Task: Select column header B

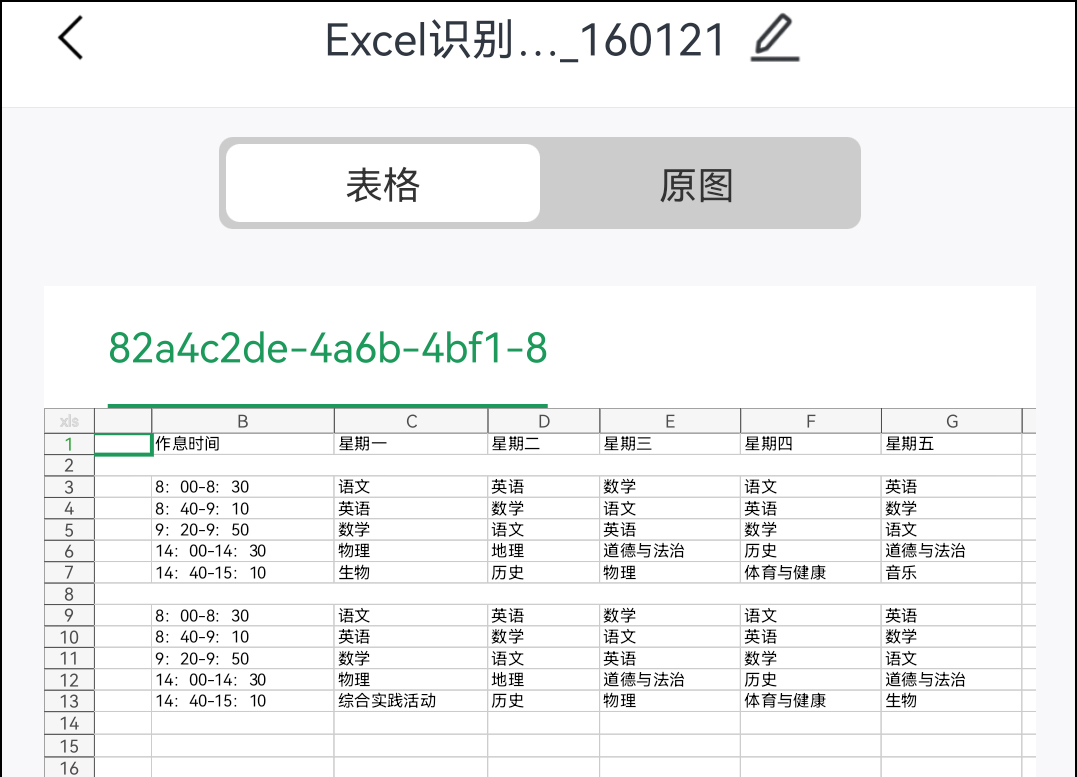Action: tap(242, 420)
